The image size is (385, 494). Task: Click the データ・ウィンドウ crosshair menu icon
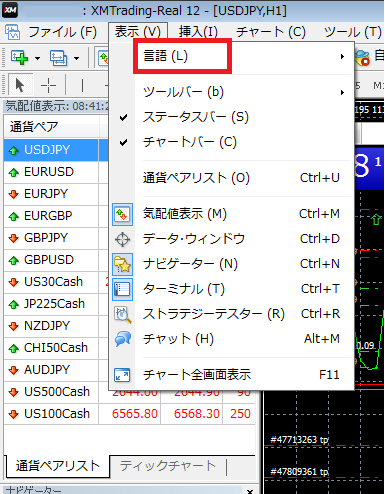pos(122,239)
